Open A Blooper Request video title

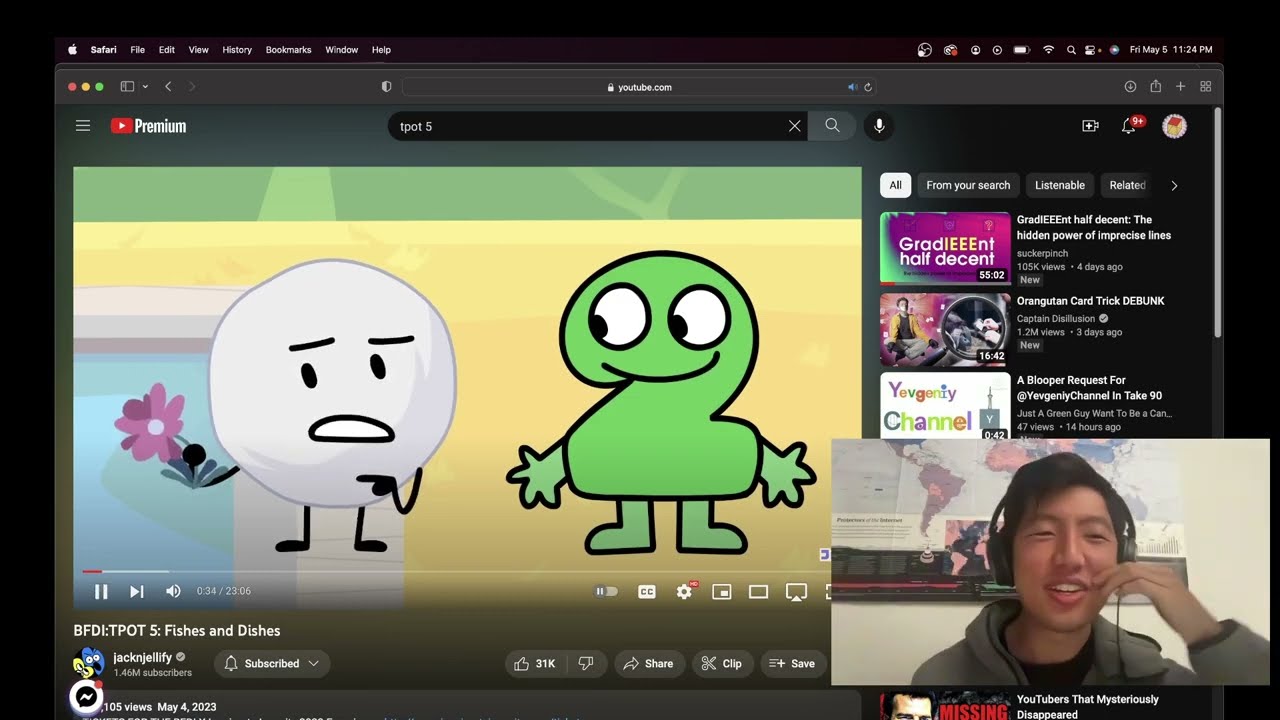[1089, 388]
